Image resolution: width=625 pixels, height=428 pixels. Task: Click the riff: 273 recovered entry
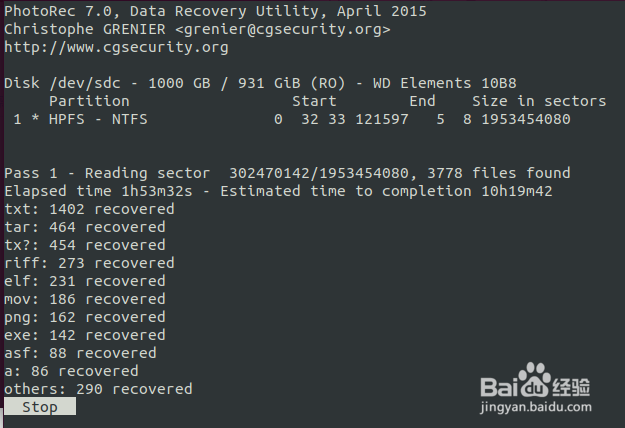pos(89,263)
